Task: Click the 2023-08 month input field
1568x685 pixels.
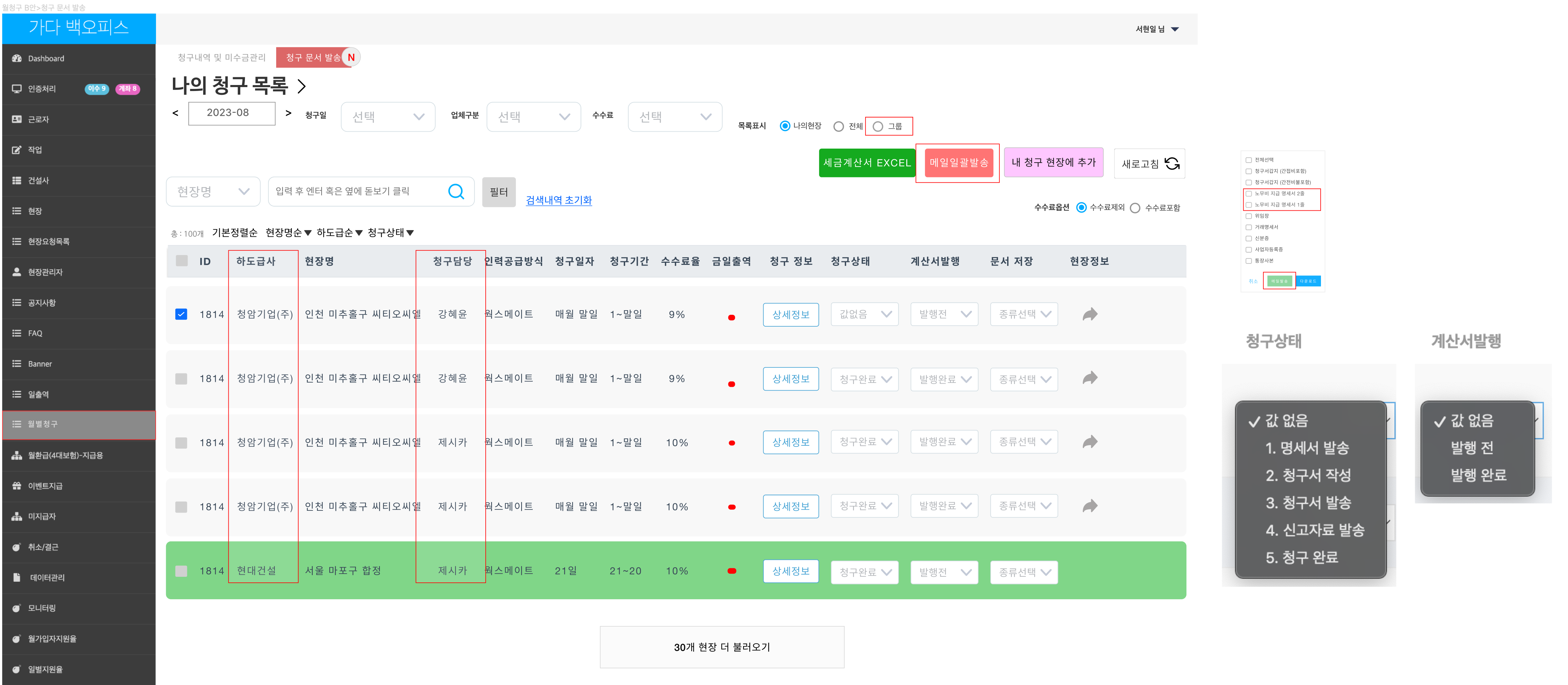Action: tap(231, 113)
